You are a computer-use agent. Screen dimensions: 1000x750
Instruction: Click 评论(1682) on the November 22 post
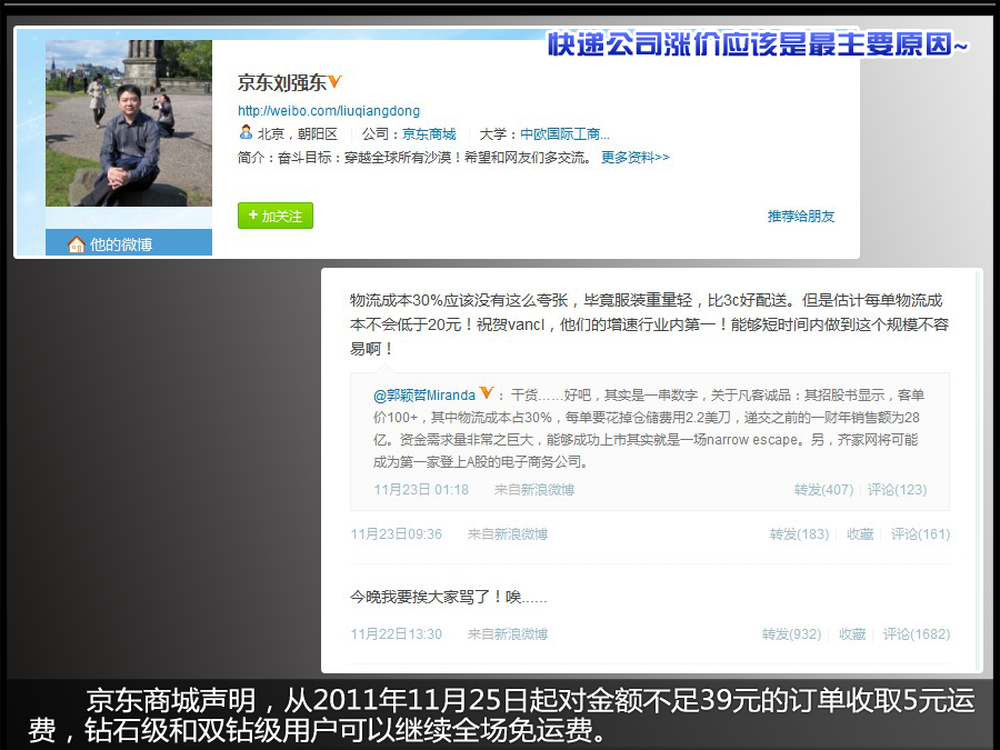916,634
